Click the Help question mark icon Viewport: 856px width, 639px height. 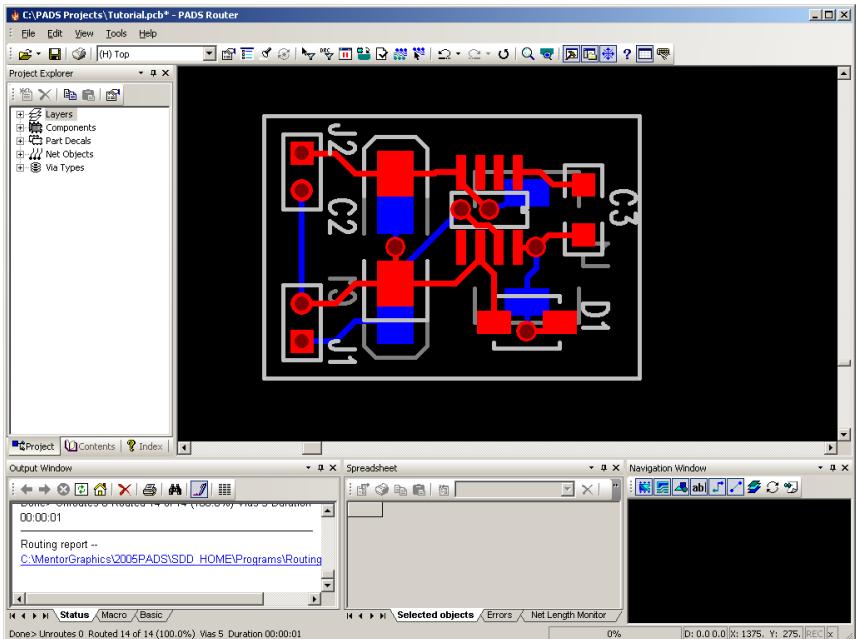coord(626,54)
